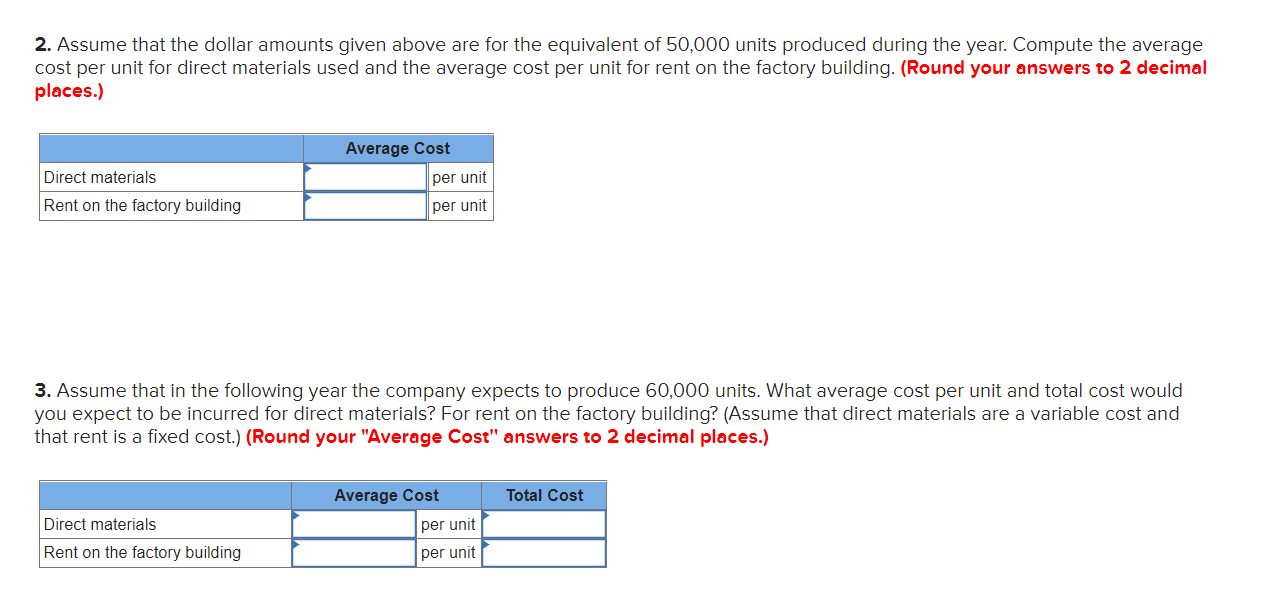Click the Average Cost header in requirement 3 table
The image size is (1267, 604).
tap(386, 495)
